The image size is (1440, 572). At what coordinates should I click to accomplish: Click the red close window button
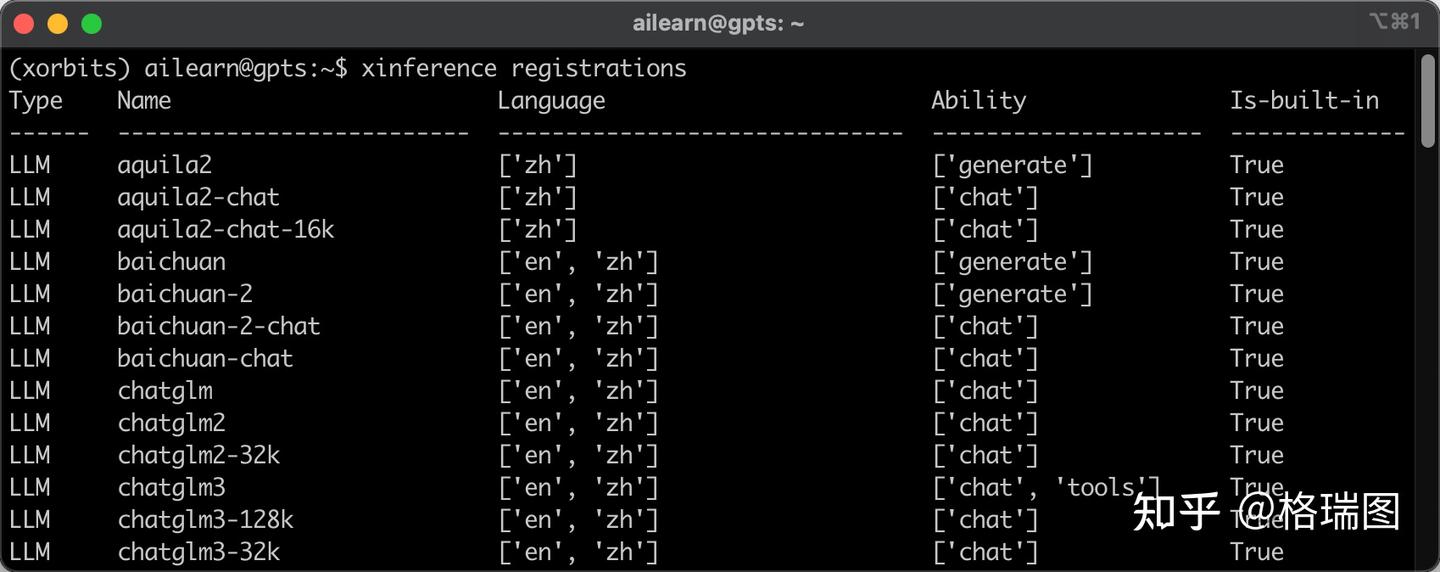pos(25,23)
